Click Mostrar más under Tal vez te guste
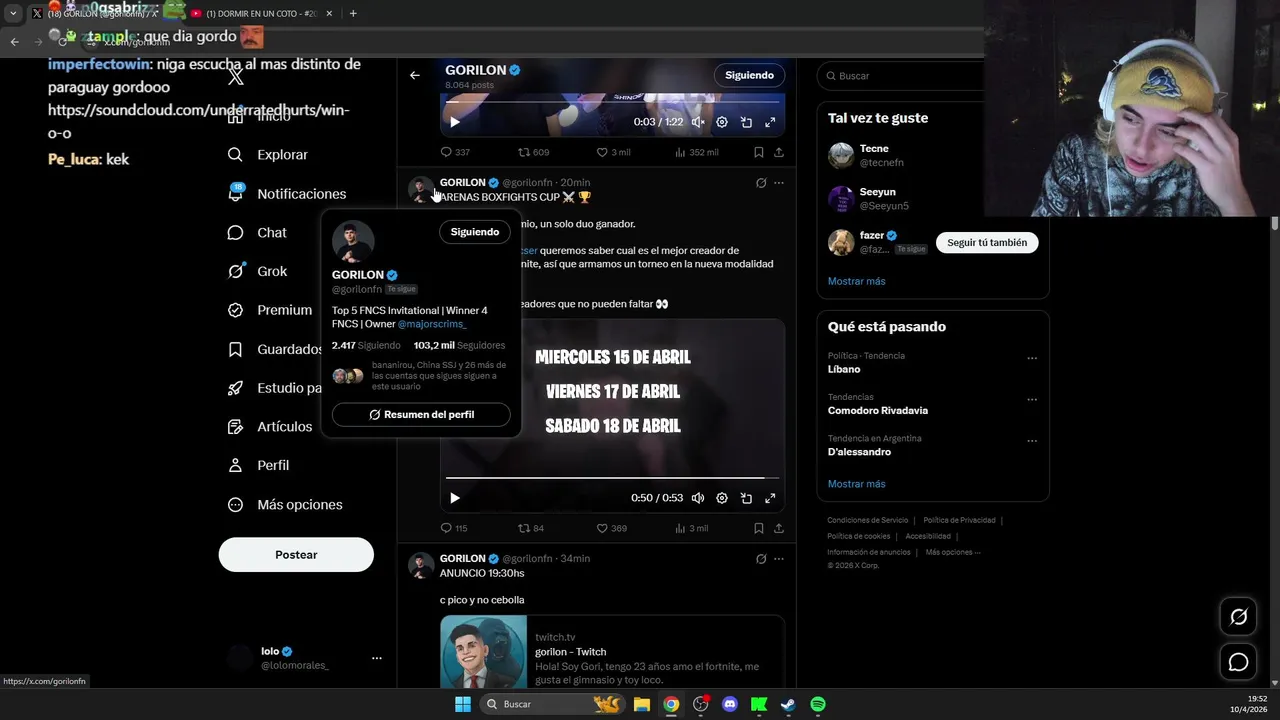 click(856, 281)
